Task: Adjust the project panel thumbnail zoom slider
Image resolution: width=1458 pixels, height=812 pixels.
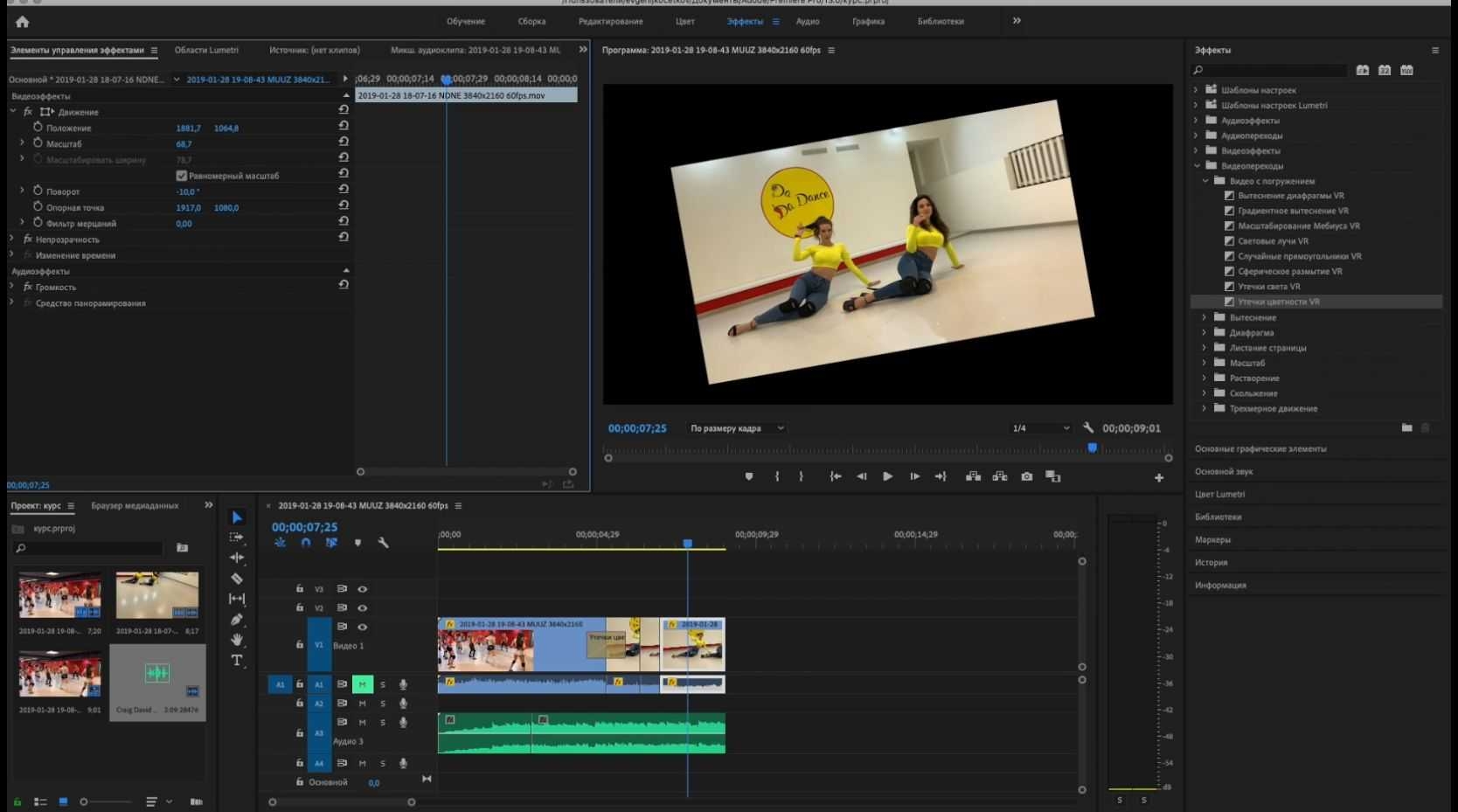Action: (x=85, y=802)
